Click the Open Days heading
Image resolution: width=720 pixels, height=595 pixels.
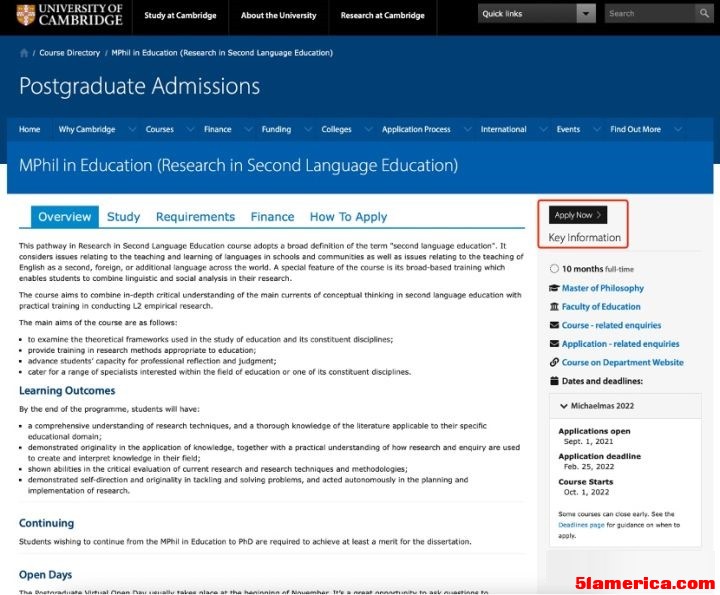(x=45, y=575)
